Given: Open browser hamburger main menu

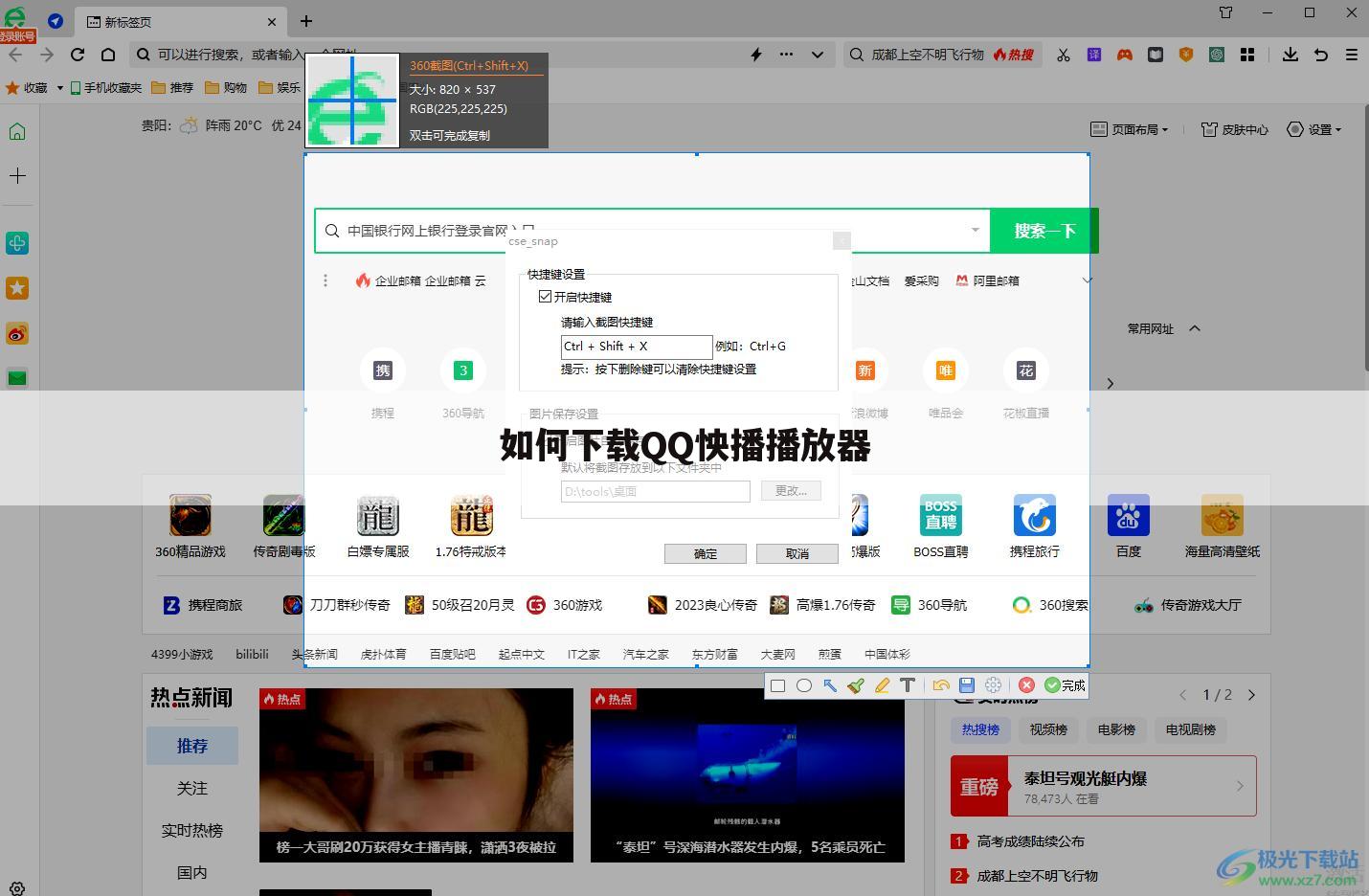Looking at the screenshot, I should tap(1352, 55).
